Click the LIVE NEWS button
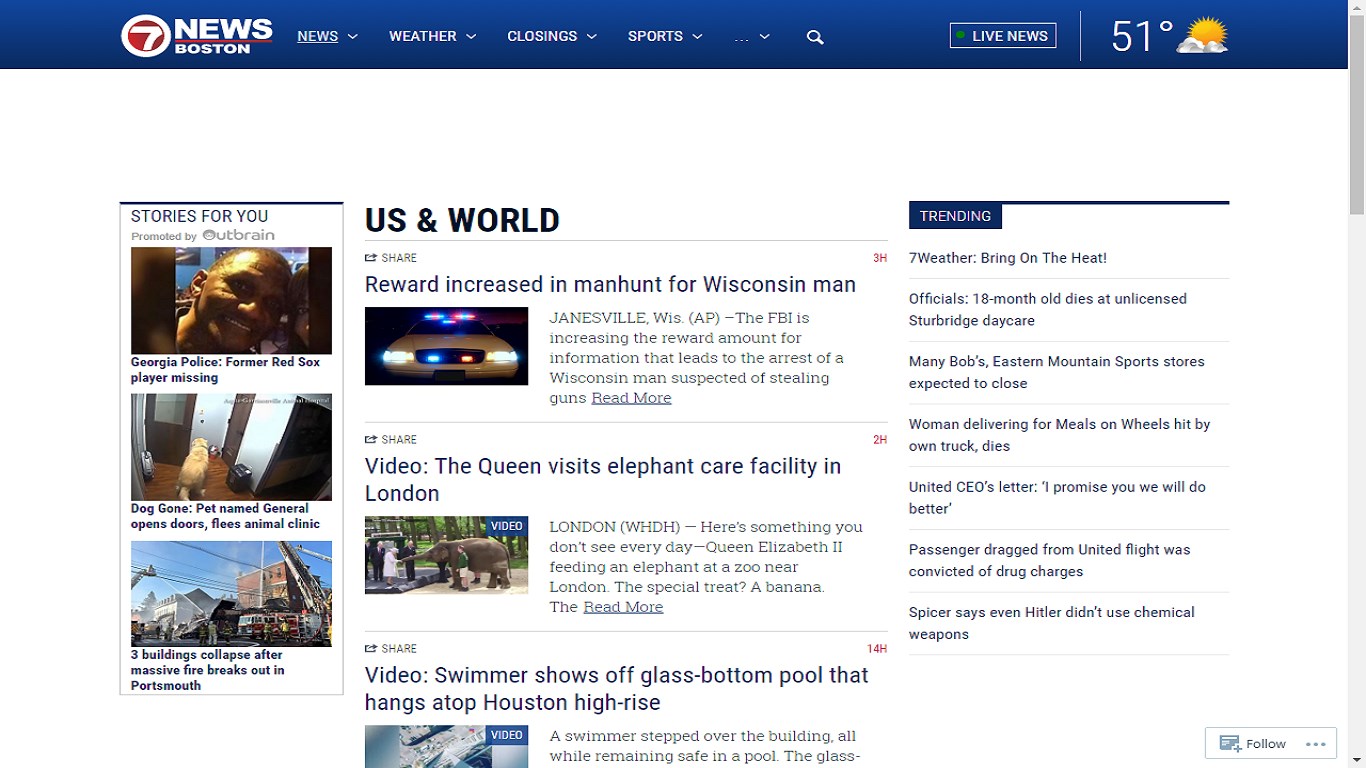The width and height of the screenshot is (1366, 768). click(1002, 35)
